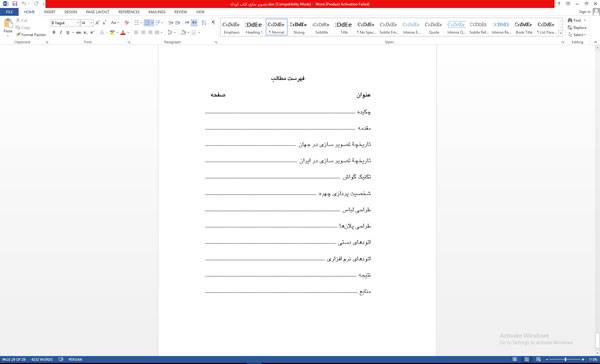This screenshot has width=600, height=364.
Task: Click the Ribbon Display Options icon
Action: pyautogui.click(x=568, y=3)
